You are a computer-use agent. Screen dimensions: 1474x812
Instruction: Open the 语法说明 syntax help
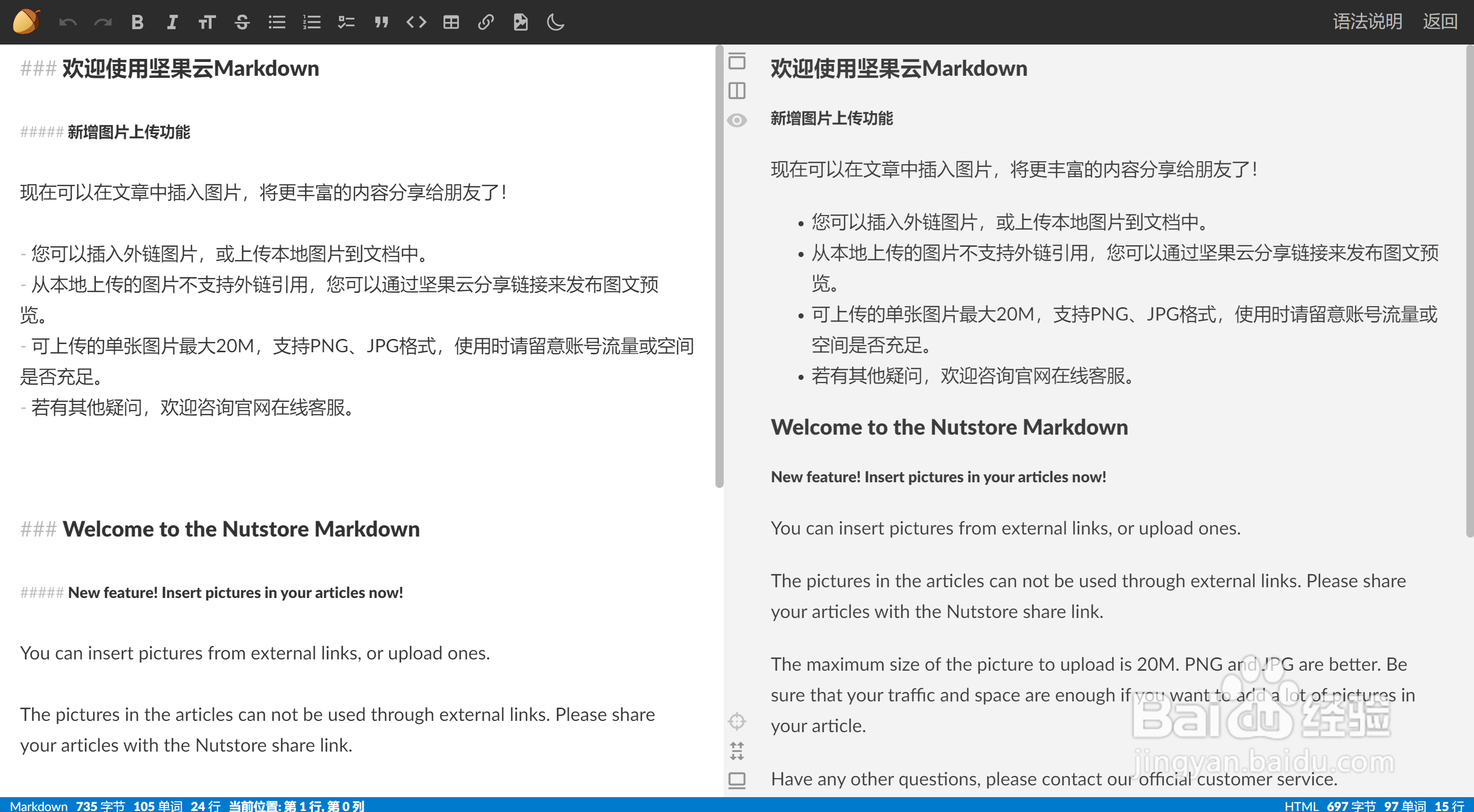1367,22
